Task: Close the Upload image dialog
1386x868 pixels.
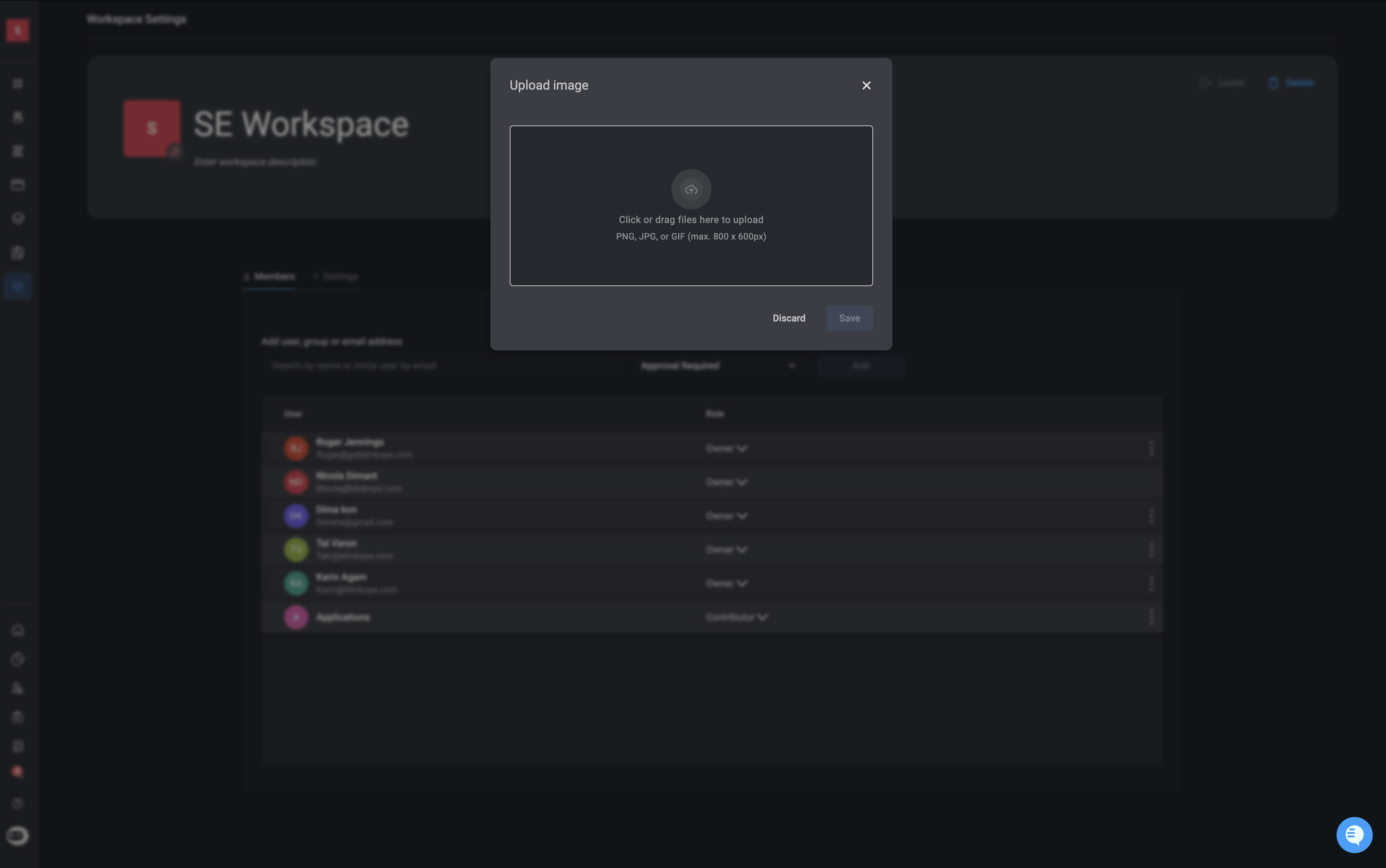Action: pos(866,86)
